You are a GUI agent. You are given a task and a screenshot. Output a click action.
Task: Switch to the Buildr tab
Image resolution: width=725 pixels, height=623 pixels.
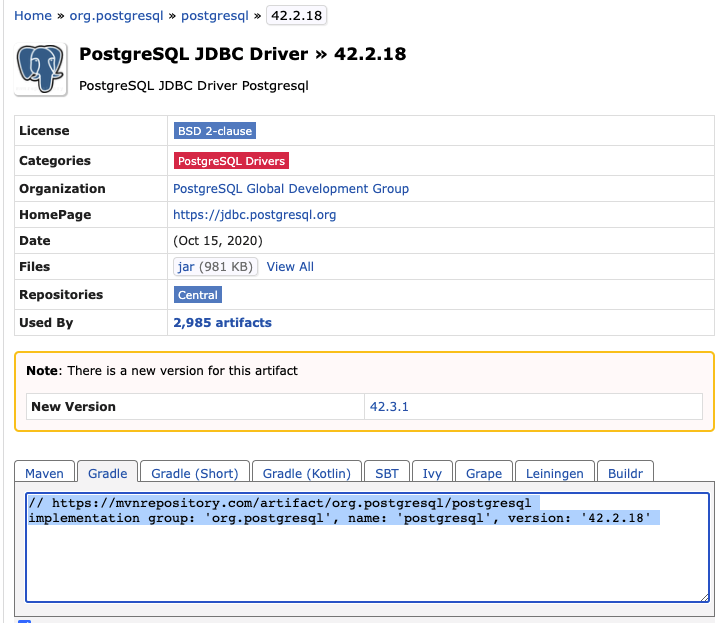(x=626, y=473)
